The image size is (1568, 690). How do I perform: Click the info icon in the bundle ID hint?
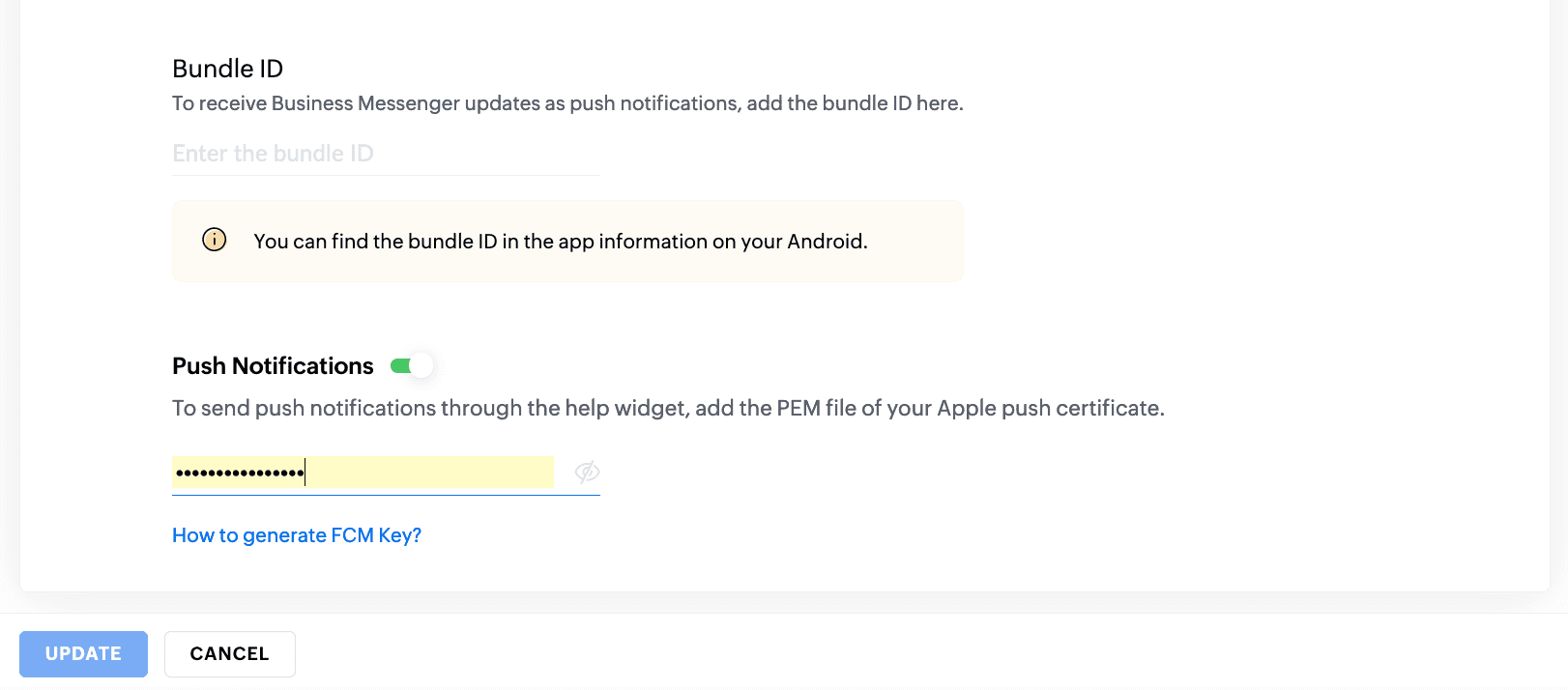point(214,240)
